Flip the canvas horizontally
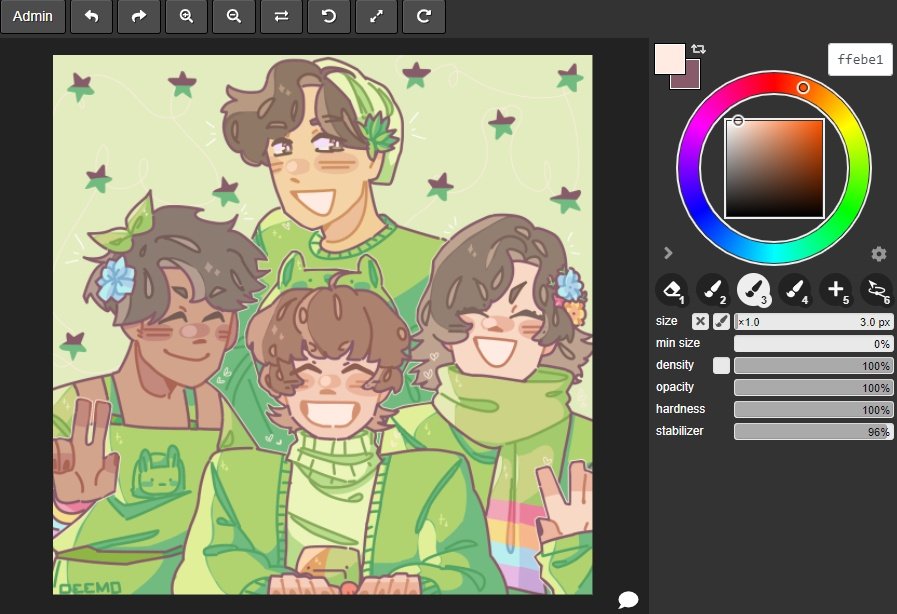Viewport: 897px width, 614px height. (281, 17)
